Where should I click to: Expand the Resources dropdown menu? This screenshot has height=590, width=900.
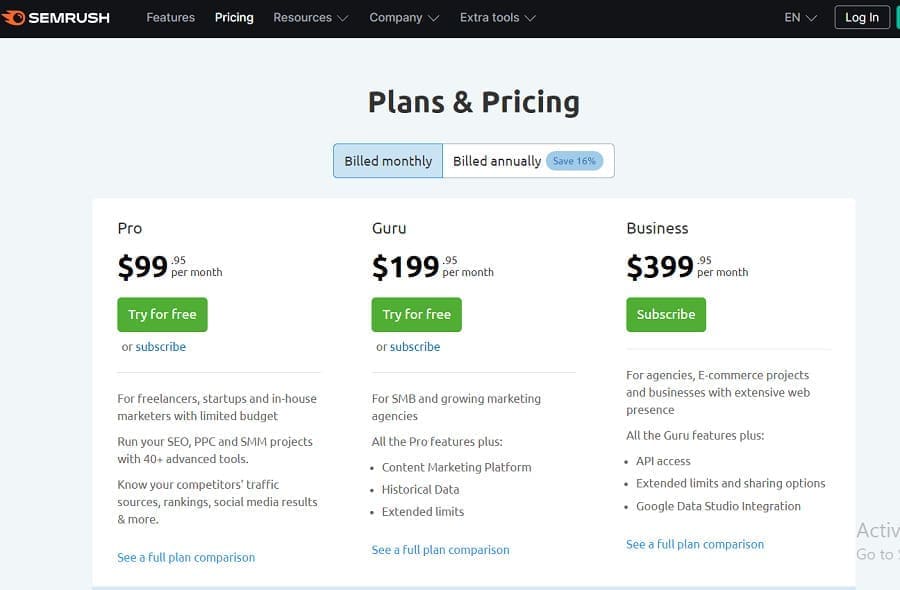(310, 18)
